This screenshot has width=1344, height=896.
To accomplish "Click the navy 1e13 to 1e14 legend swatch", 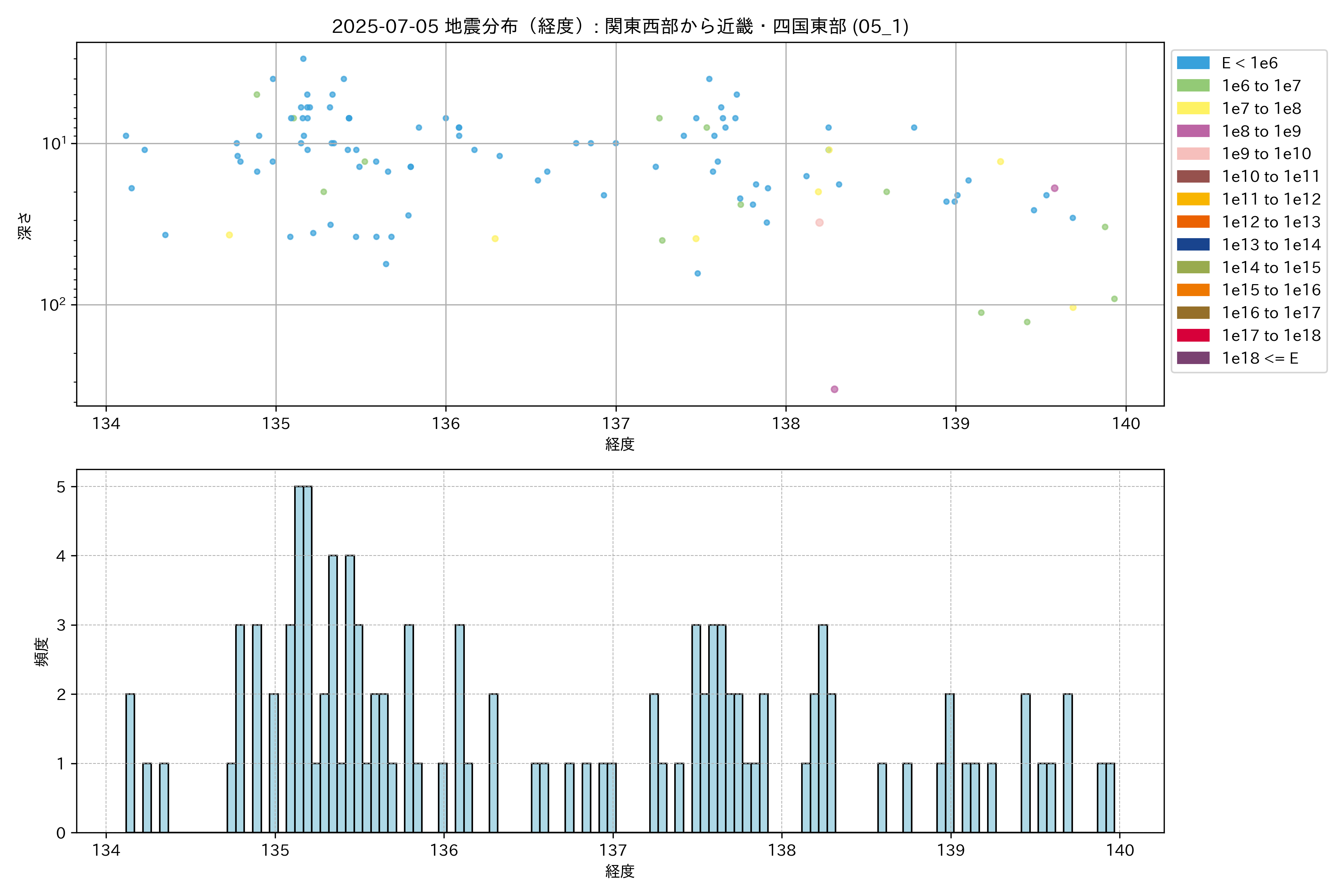I will click(x=1192, y=245).
